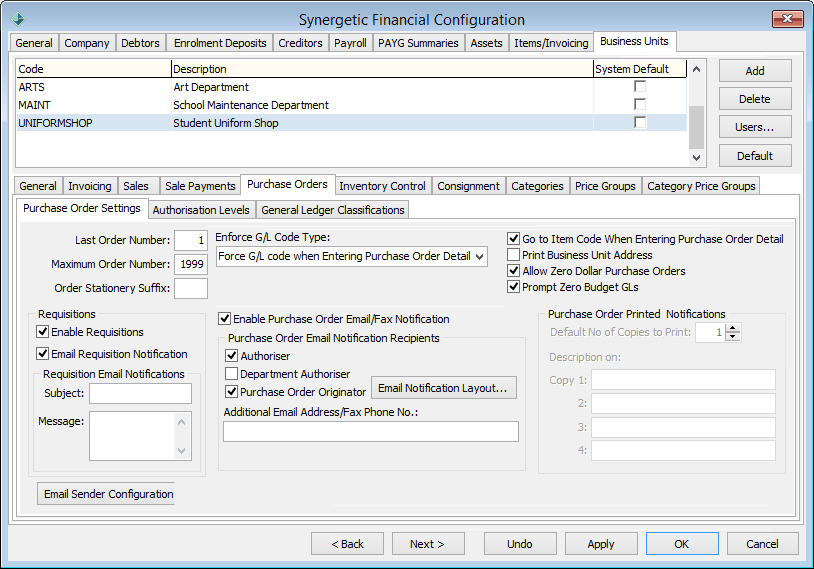Open Category Price Groups tab
The height and width of the screenshot is (569, 814).
(701, 186)
